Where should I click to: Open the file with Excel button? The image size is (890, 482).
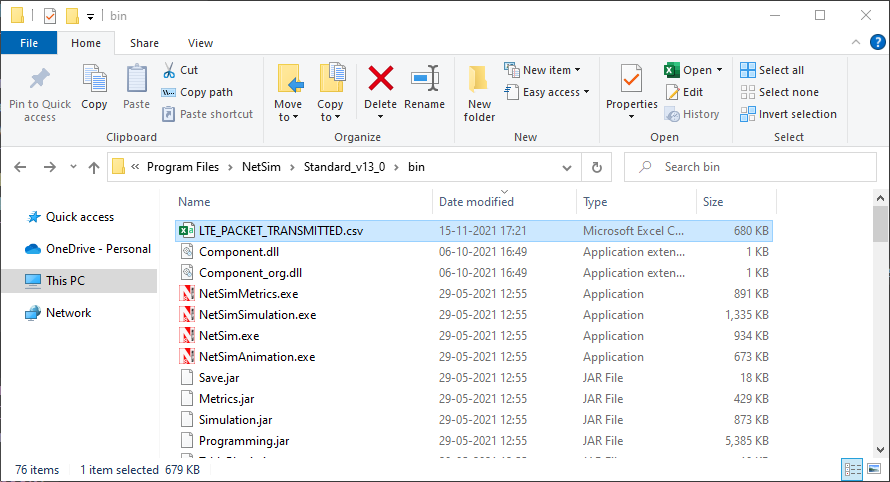pos(687,70)
